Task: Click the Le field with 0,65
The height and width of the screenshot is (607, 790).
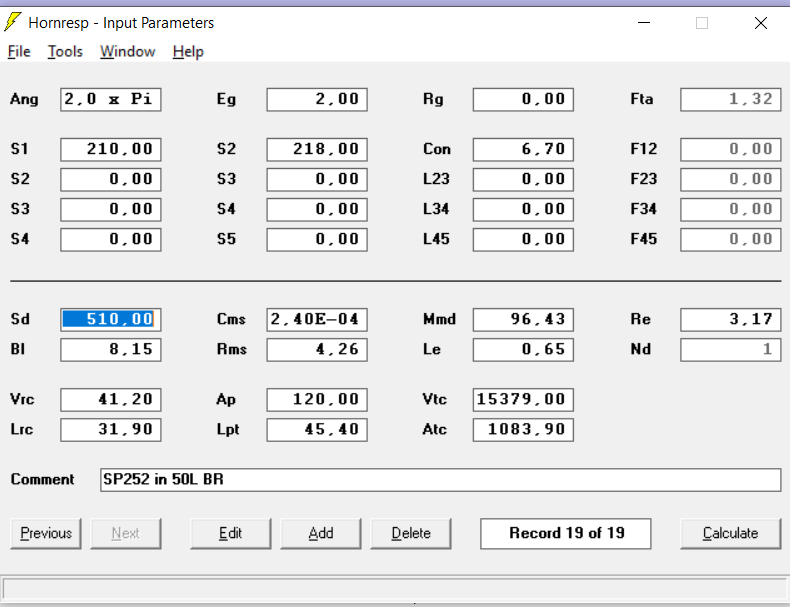Action: [523, 350]
